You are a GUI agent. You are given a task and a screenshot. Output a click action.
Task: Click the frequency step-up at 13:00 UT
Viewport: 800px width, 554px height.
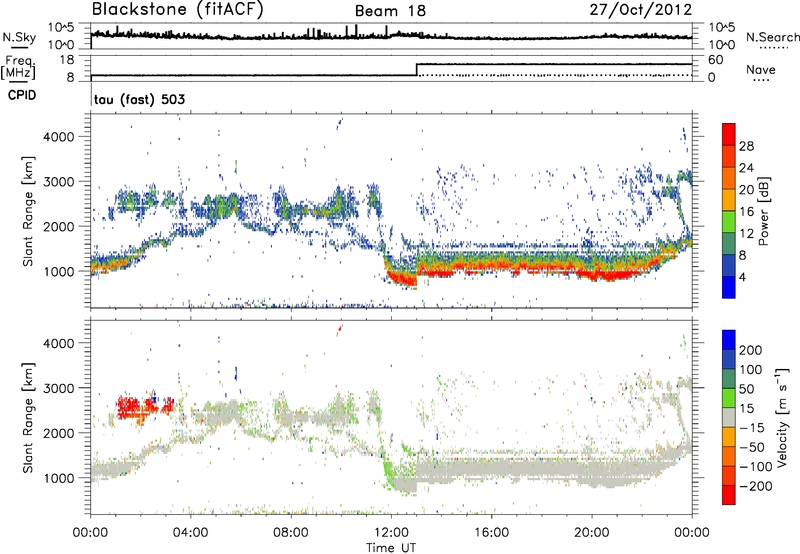coord(417,70)
